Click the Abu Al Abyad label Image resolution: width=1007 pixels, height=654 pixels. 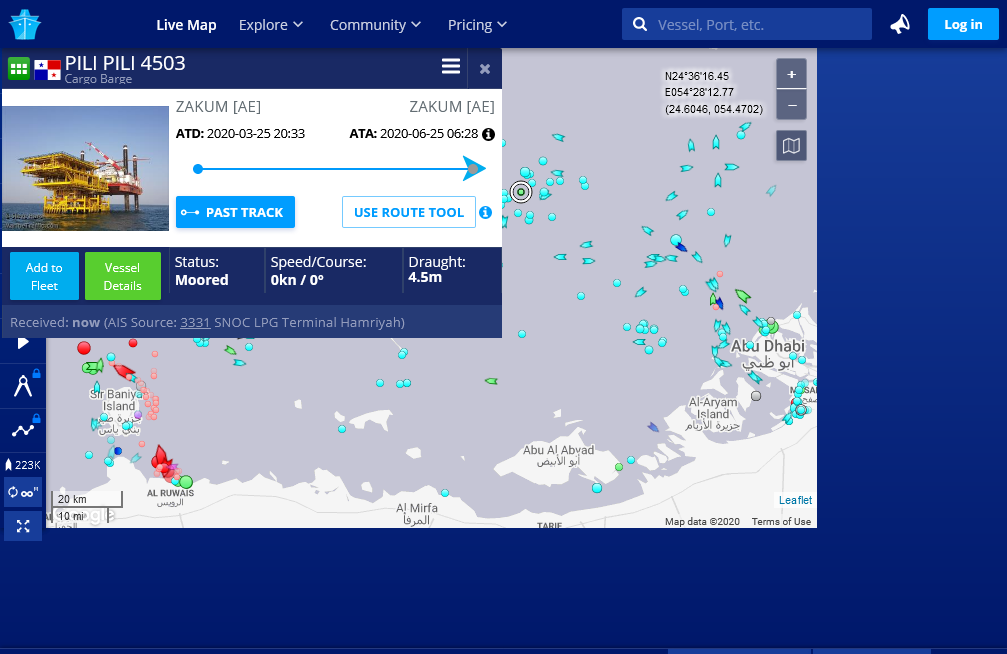(x=558, y=450)
